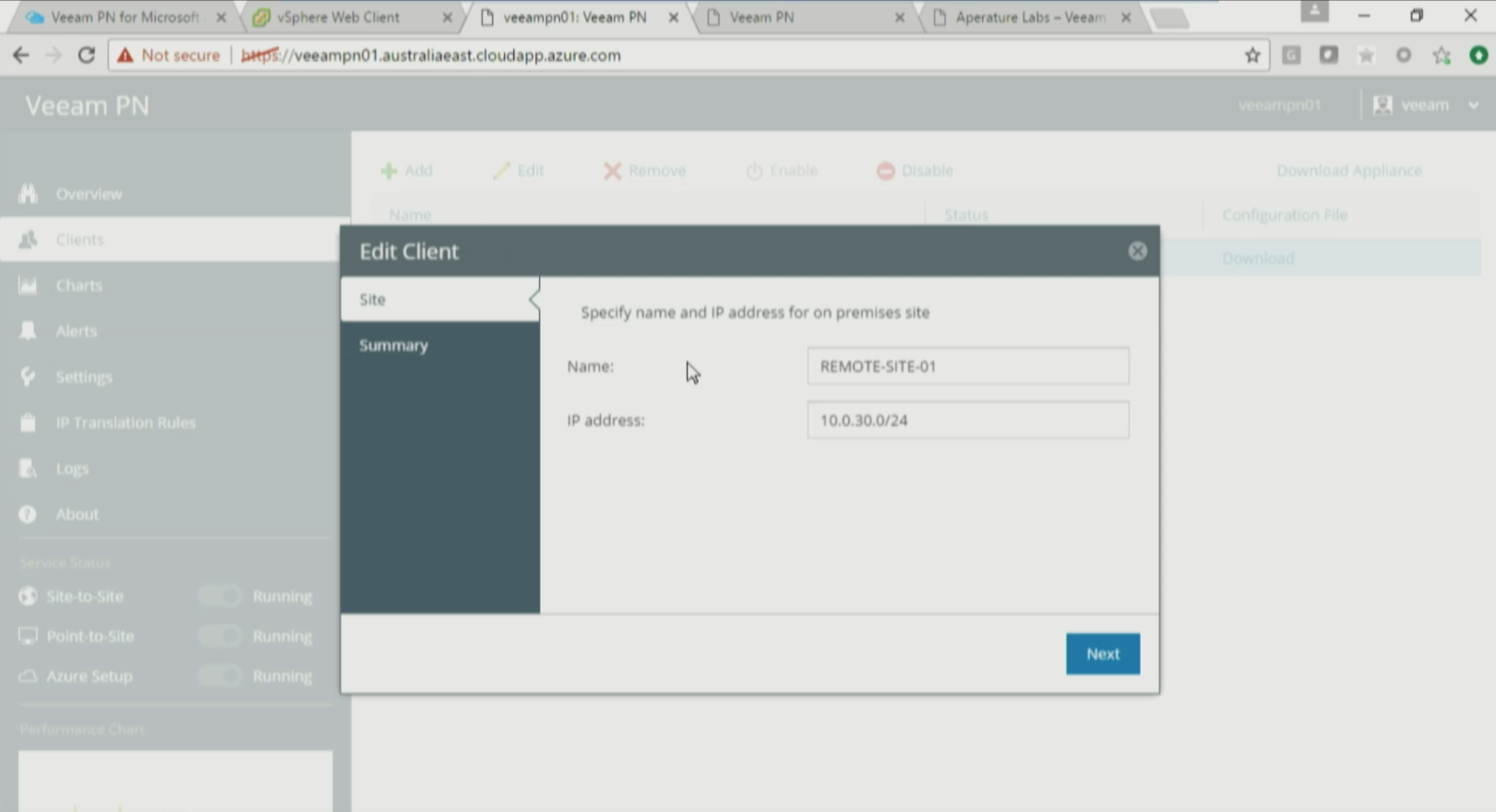Click the Next button in Edit Client
Viewport: 1496px width, 812px height.
coord(1103,653)
